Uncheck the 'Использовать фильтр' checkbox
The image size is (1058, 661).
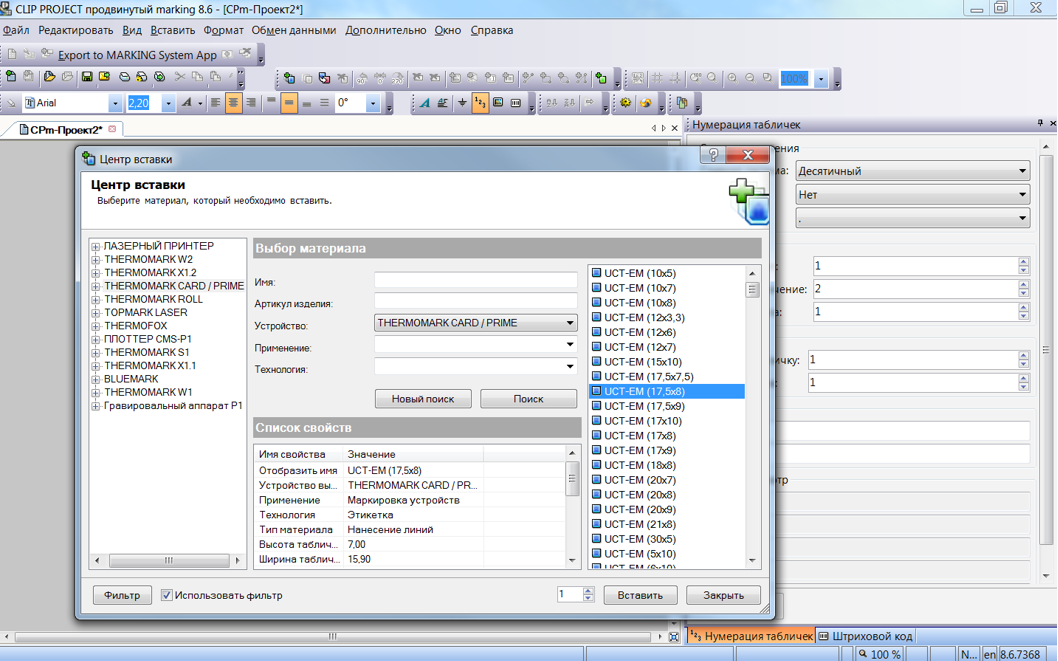point(166,596)
